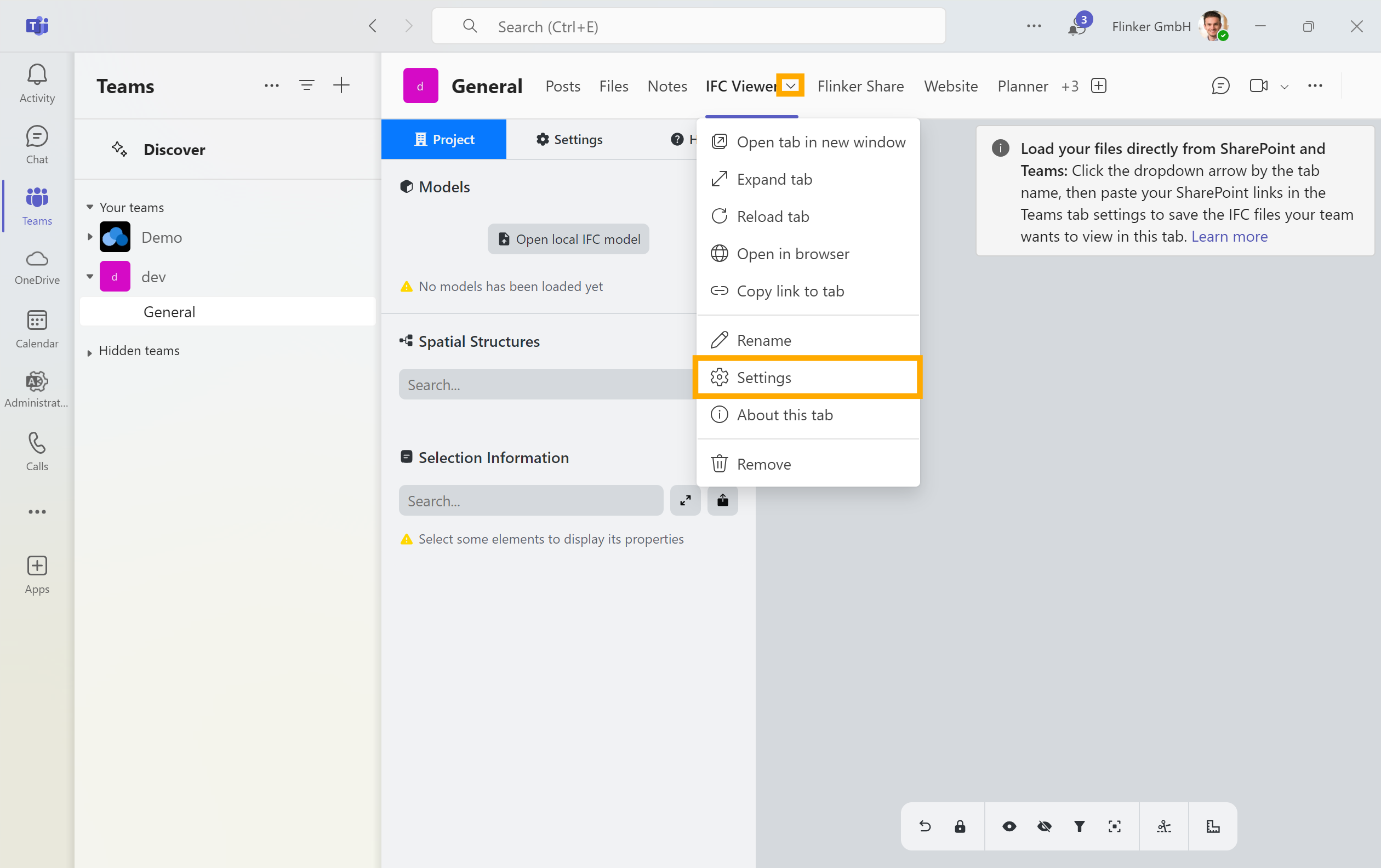This screenshot has height=868, width=1381.
Task: Choose Open tab in new window
Action: point(808,141)
